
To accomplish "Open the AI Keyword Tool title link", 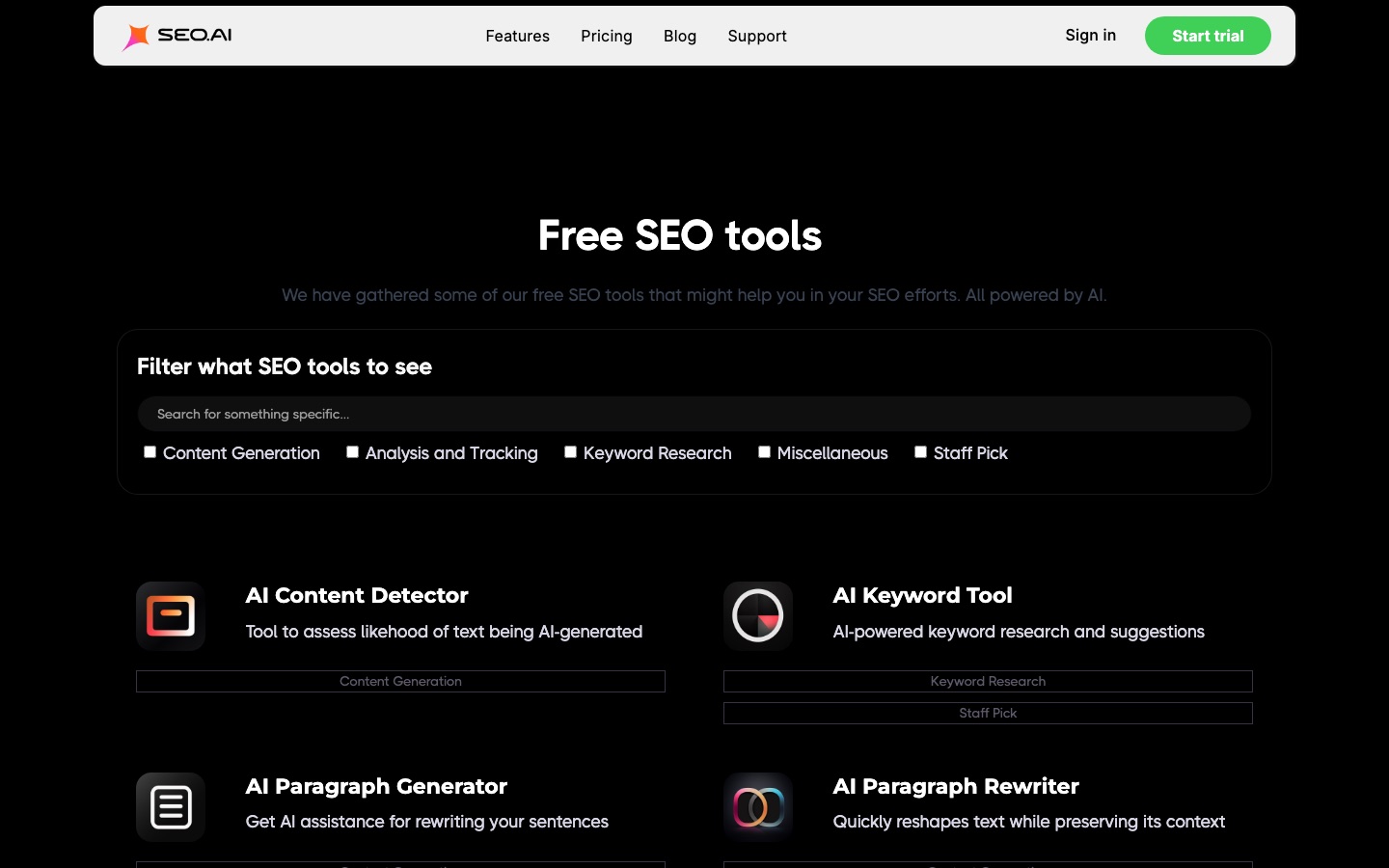I will point(923,595).
